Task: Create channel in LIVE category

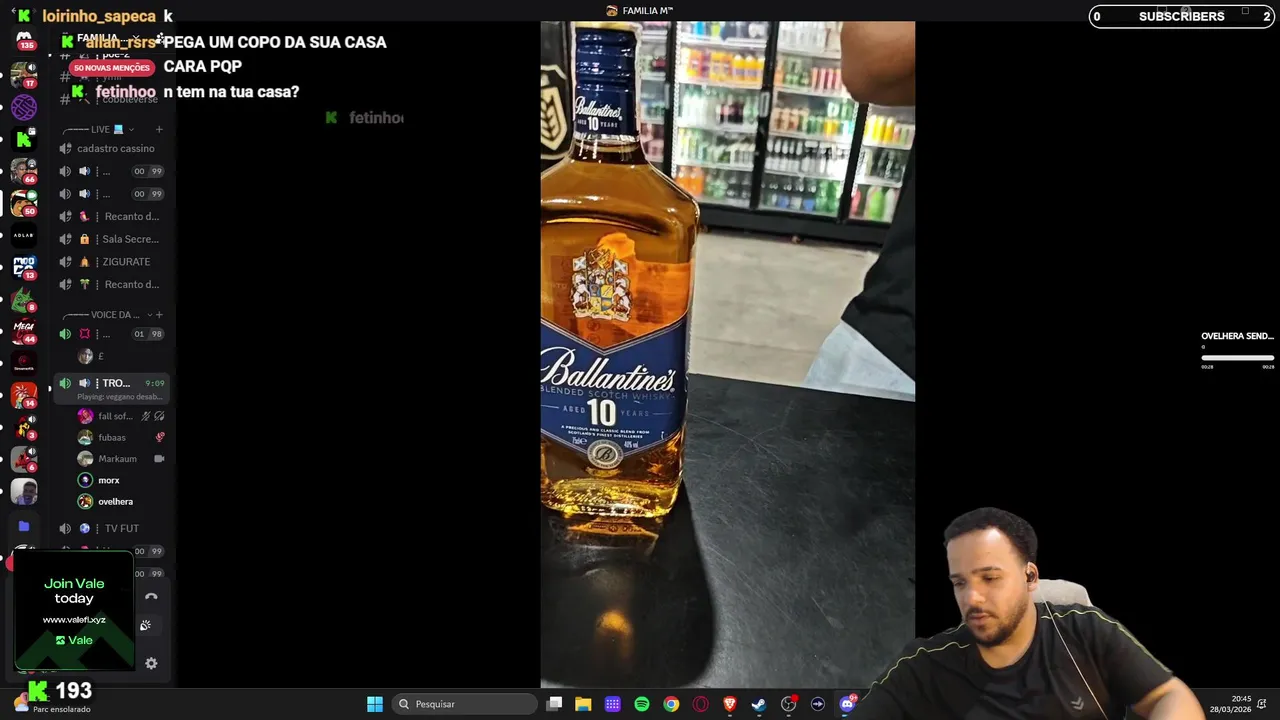Action: 158,129
